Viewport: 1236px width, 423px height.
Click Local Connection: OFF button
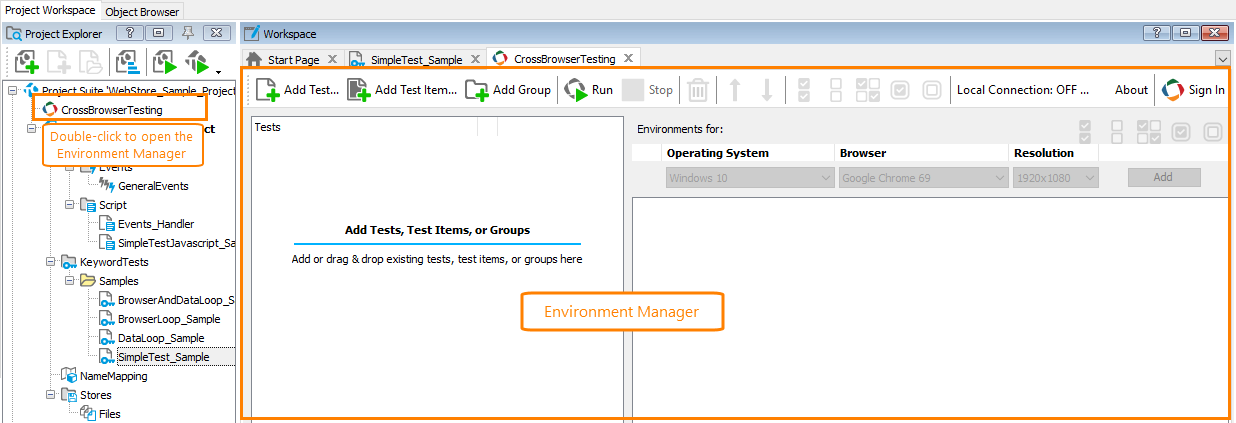(x=1023, y=90)
